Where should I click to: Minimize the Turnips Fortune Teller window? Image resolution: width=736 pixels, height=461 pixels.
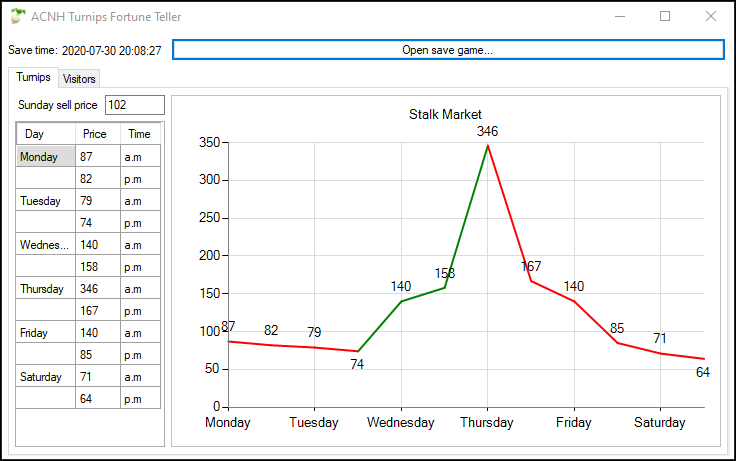620,16
